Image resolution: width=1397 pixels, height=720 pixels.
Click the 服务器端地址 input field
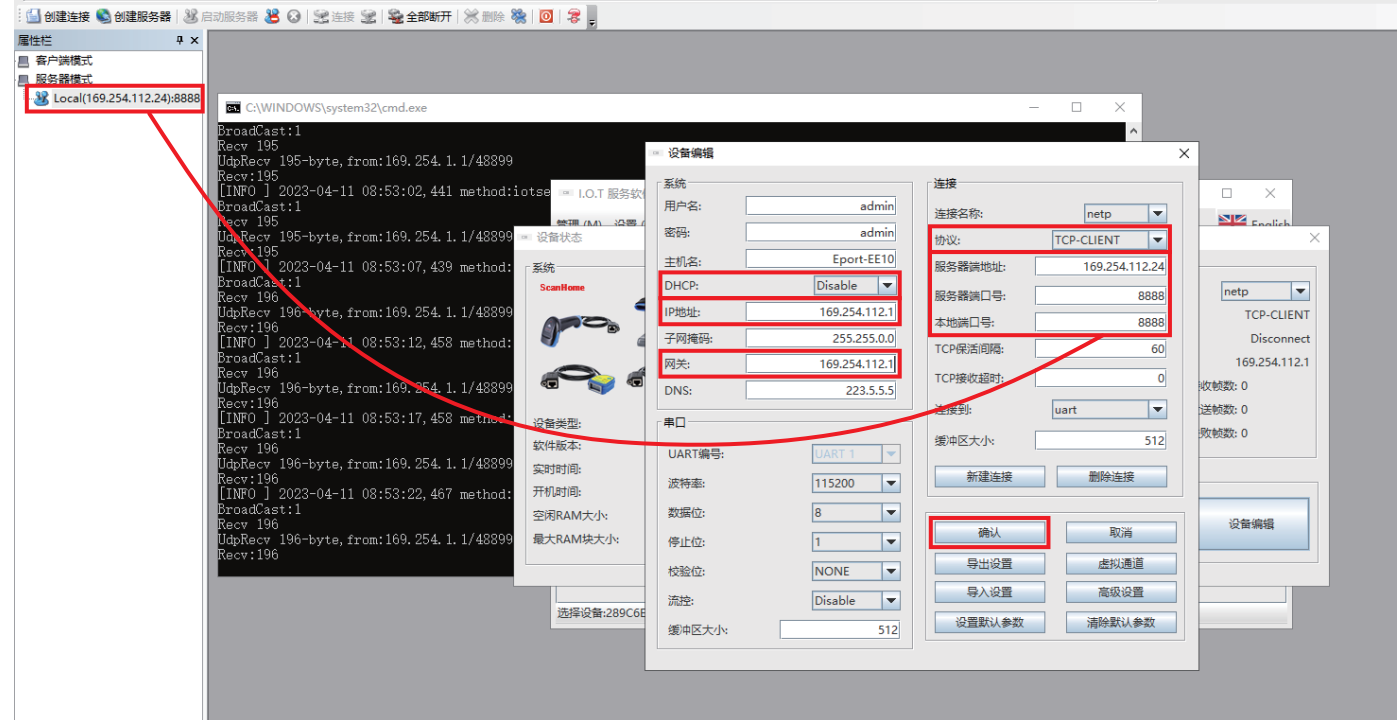(1101, 267)
